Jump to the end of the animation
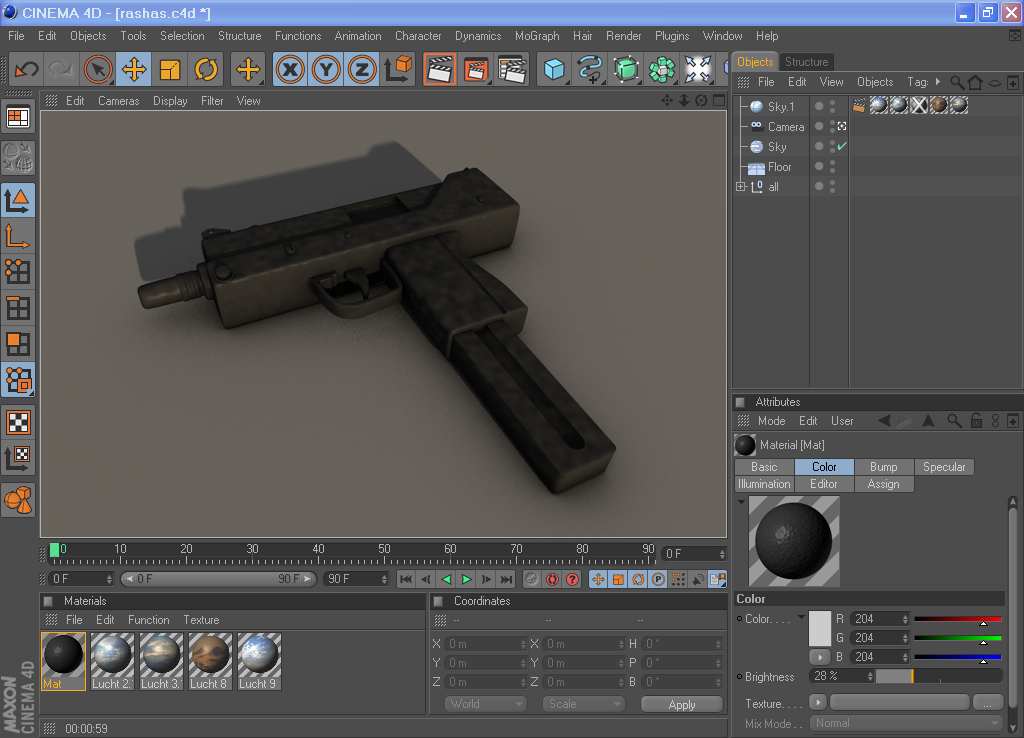The image size is (1024, 738). [506, 579]
